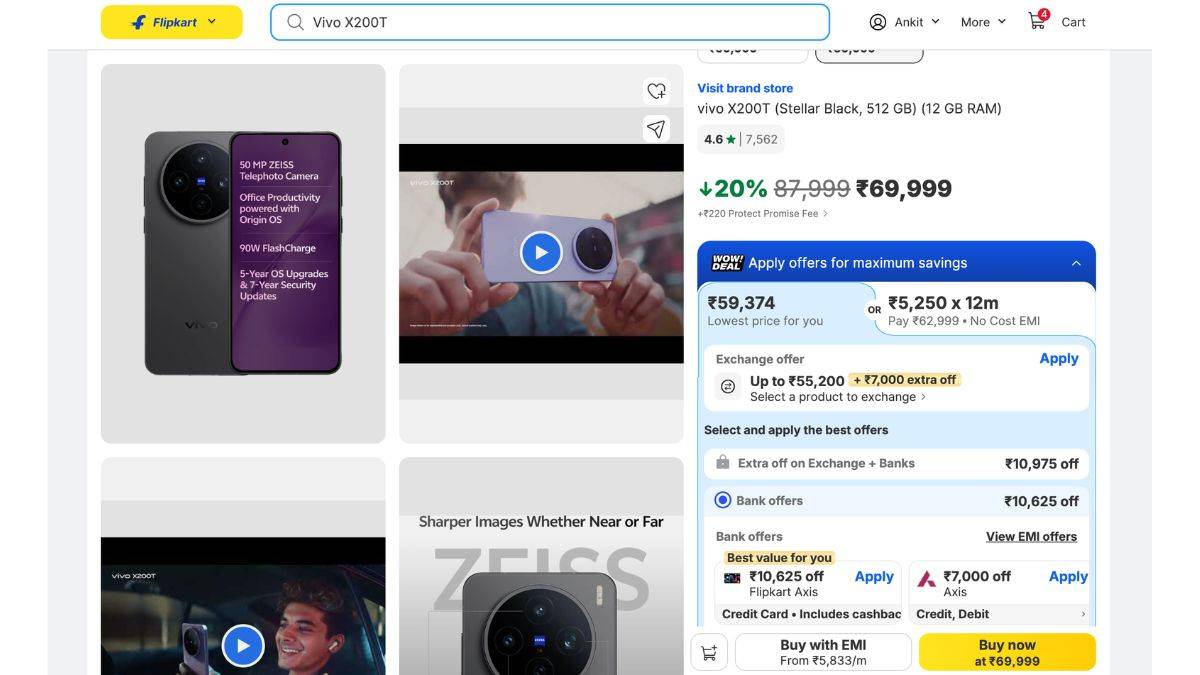Click the Ankit account profile icon
The height and width of the screenshot is (675, 1200).
[878, 22]
